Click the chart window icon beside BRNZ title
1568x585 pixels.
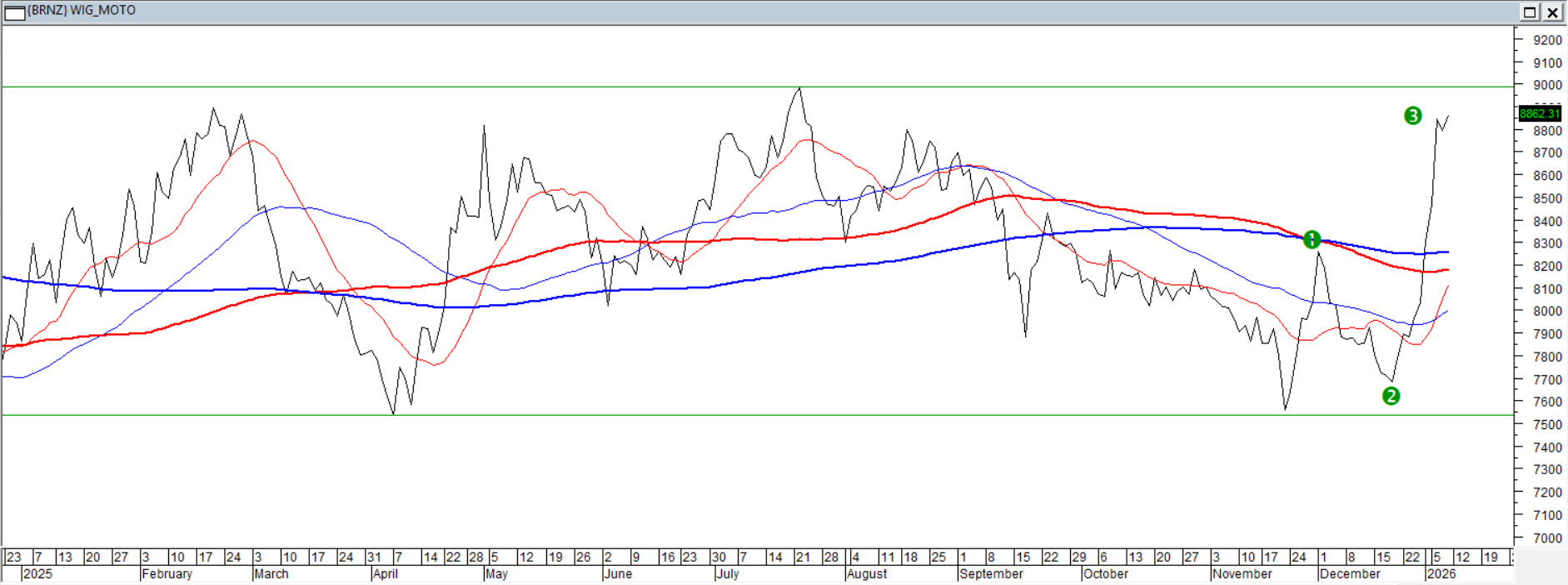[x=14, y=12]
